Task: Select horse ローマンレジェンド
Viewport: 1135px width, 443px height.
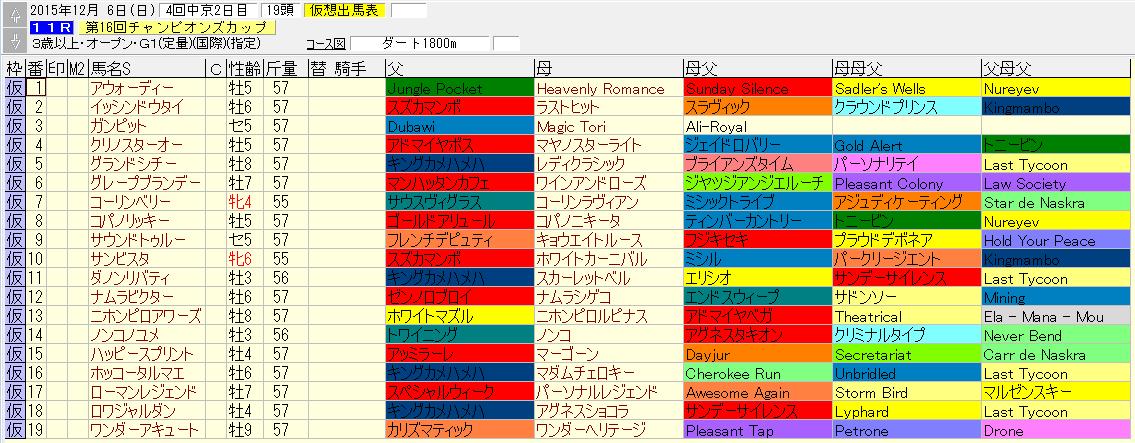Action: pos(147,392)
